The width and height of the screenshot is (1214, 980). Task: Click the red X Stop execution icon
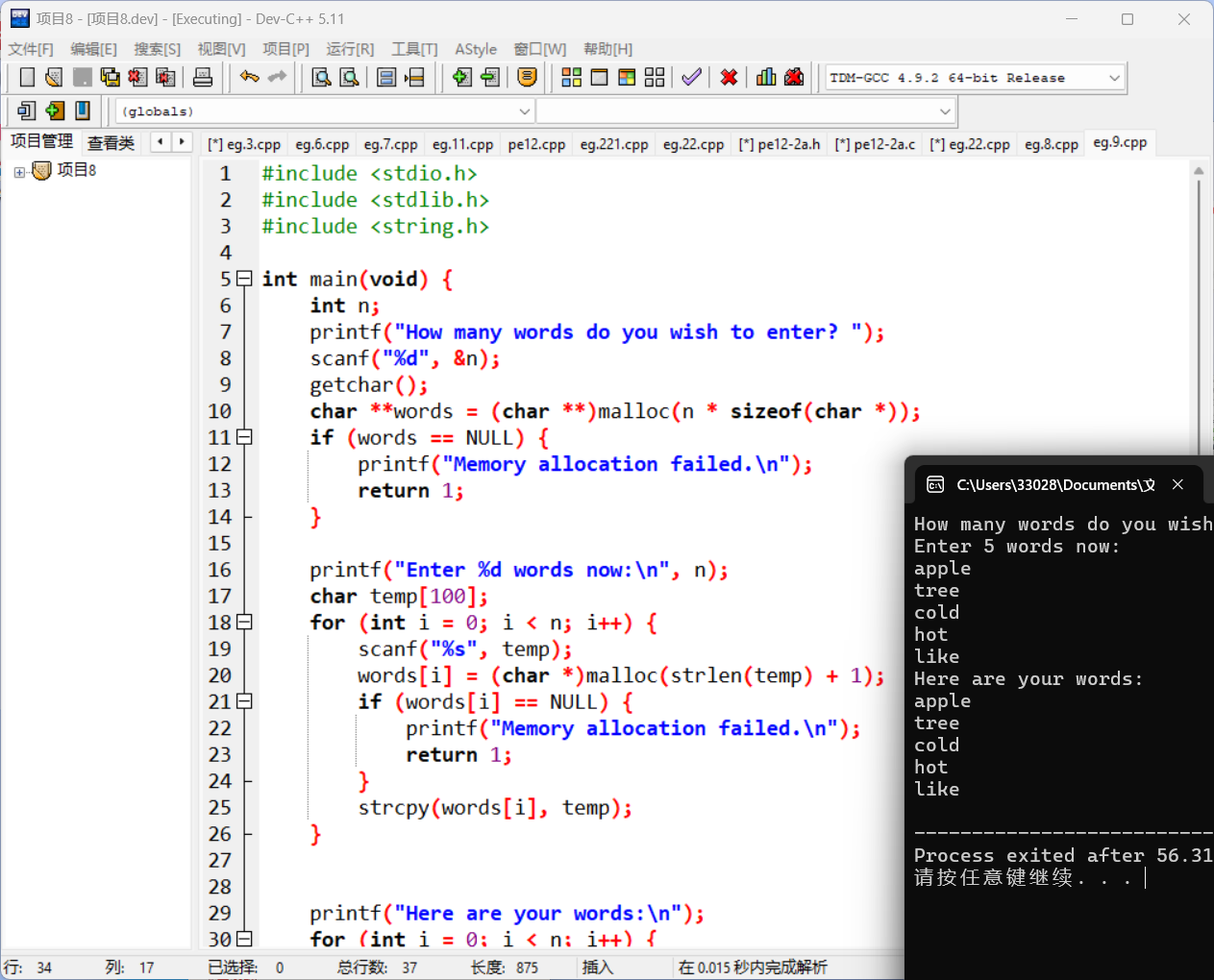point(729,77)
